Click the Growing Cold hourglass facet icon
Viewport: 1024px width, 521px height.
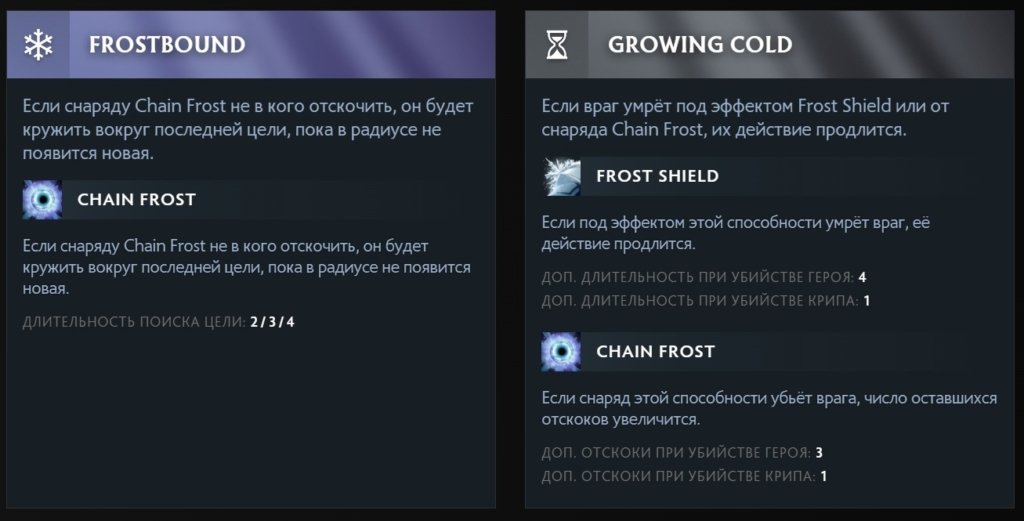tap(557, 45)
